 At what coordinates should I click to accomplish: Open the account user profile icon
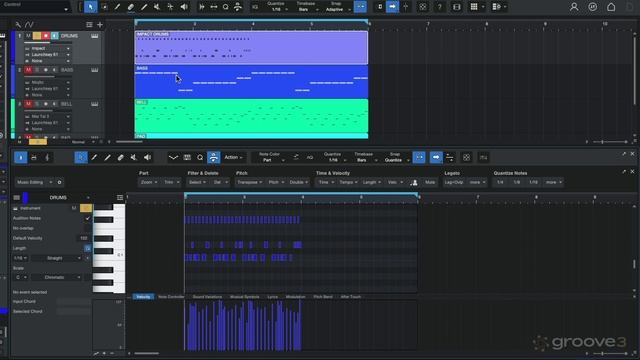coord(574,7)
